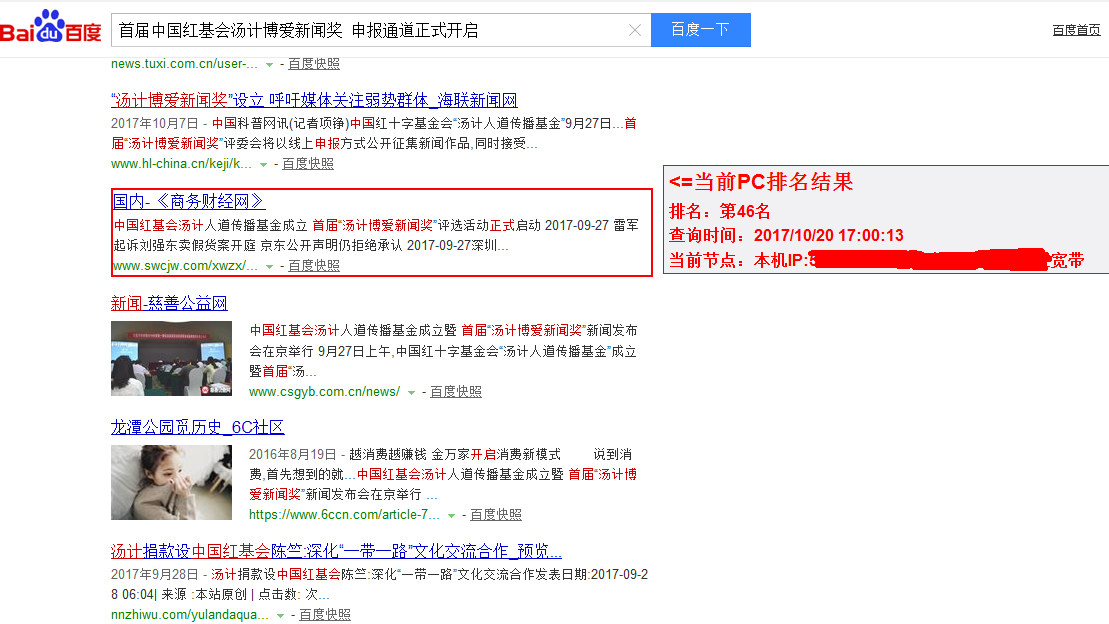The image size is (1109, 624).
Task: Click the girl photo thumbnail
Action: tap(171, 483)
